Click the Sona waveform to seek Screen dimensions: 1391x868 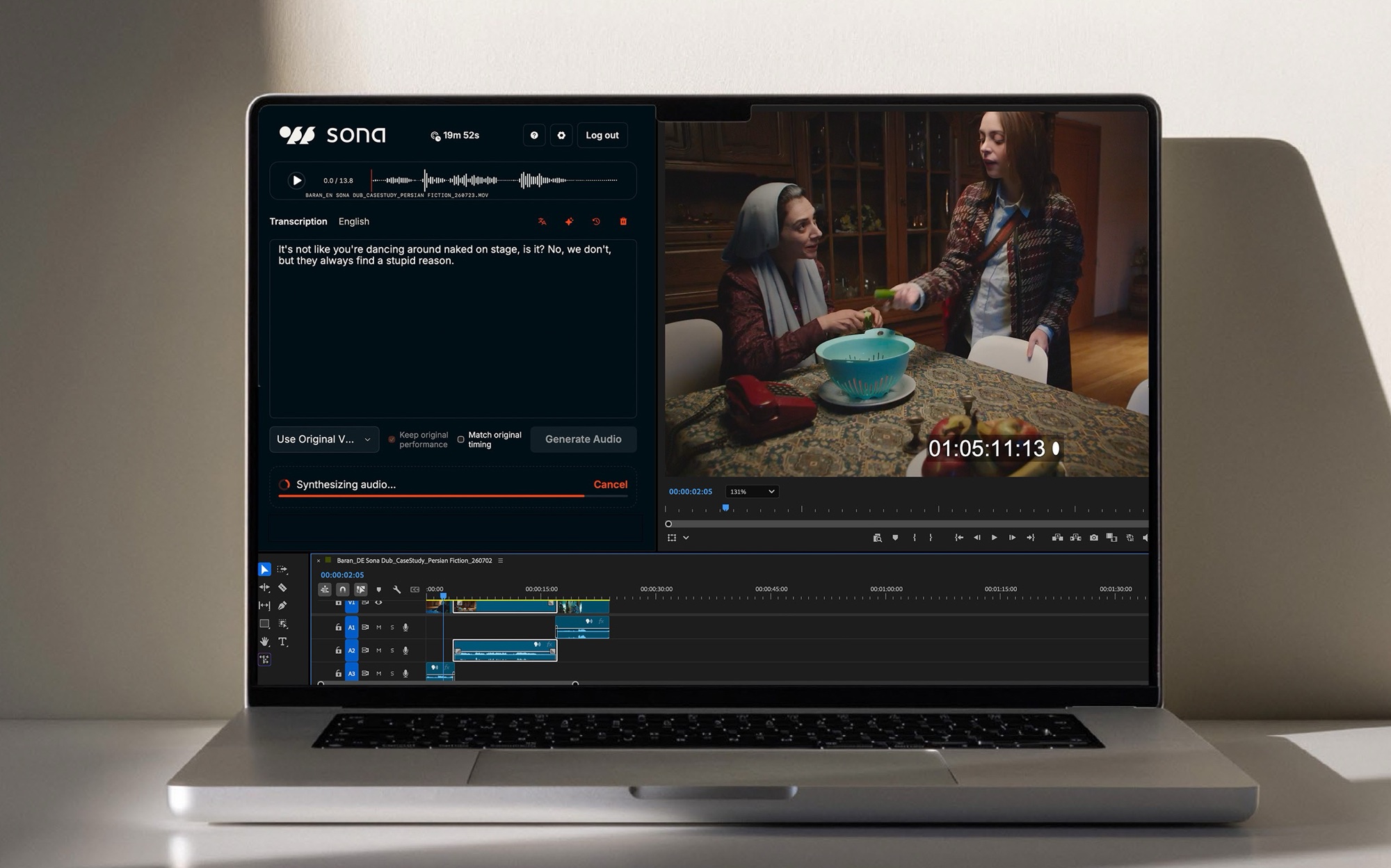point(495,181)
